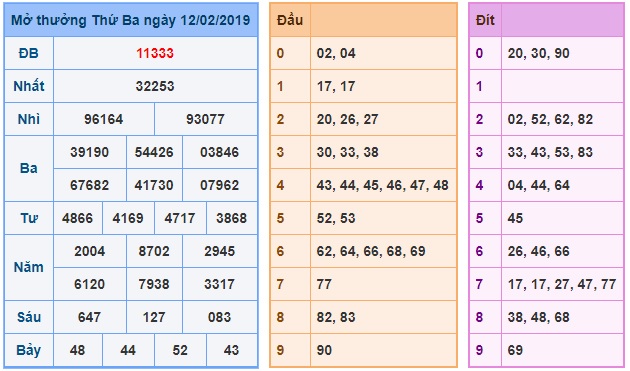Select Đít row values '20, 30, 90'

538,53
